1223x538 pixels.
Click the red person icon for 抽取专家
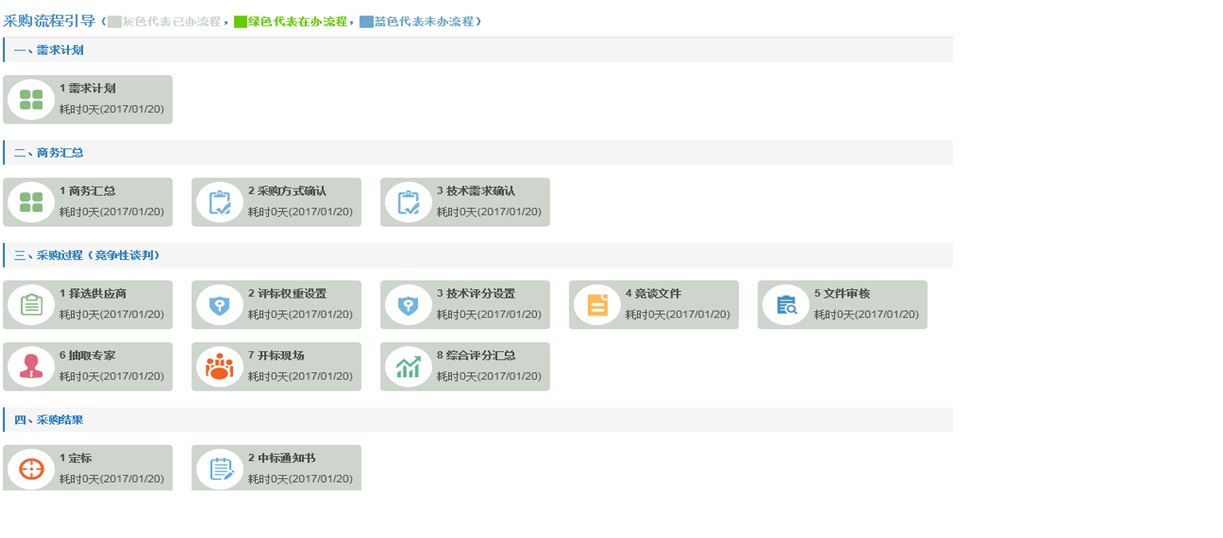31,367
